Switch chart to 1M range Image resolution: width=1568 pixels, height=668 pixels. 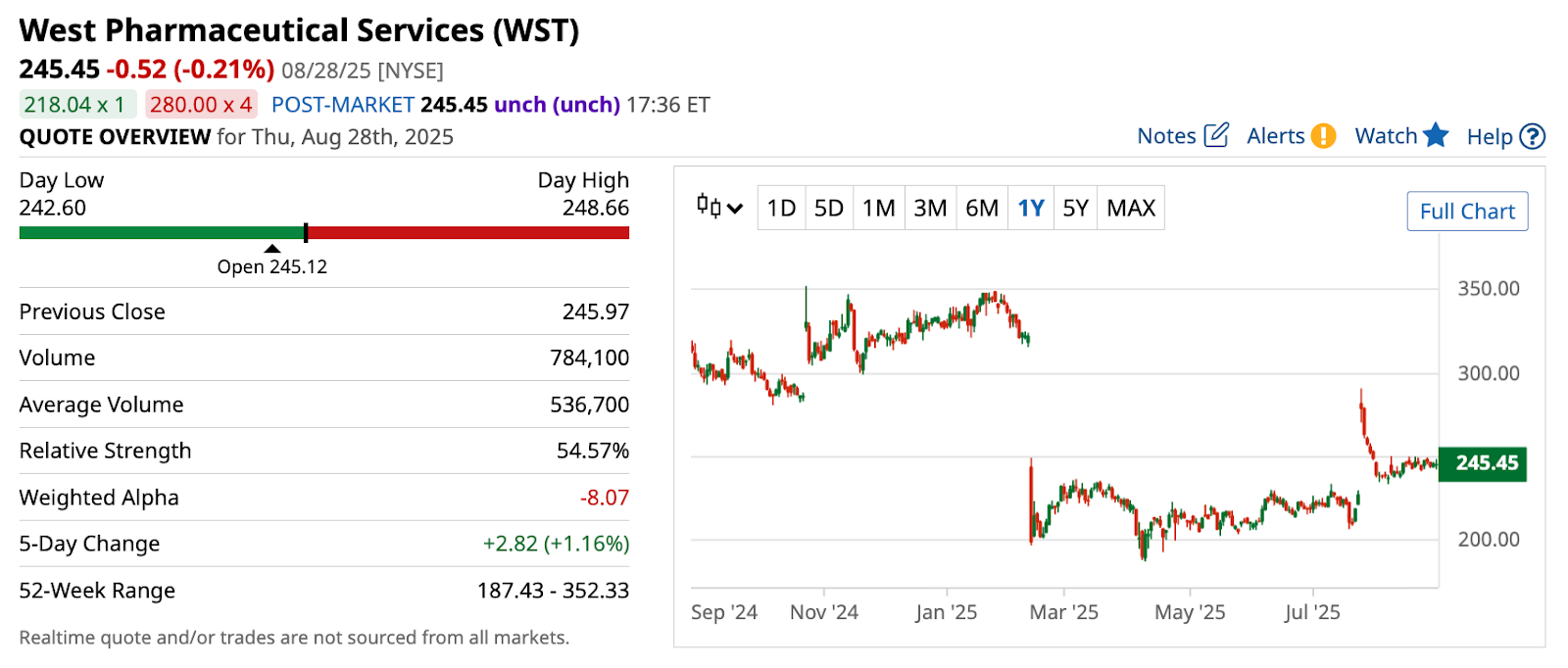(x=879, y=208)
